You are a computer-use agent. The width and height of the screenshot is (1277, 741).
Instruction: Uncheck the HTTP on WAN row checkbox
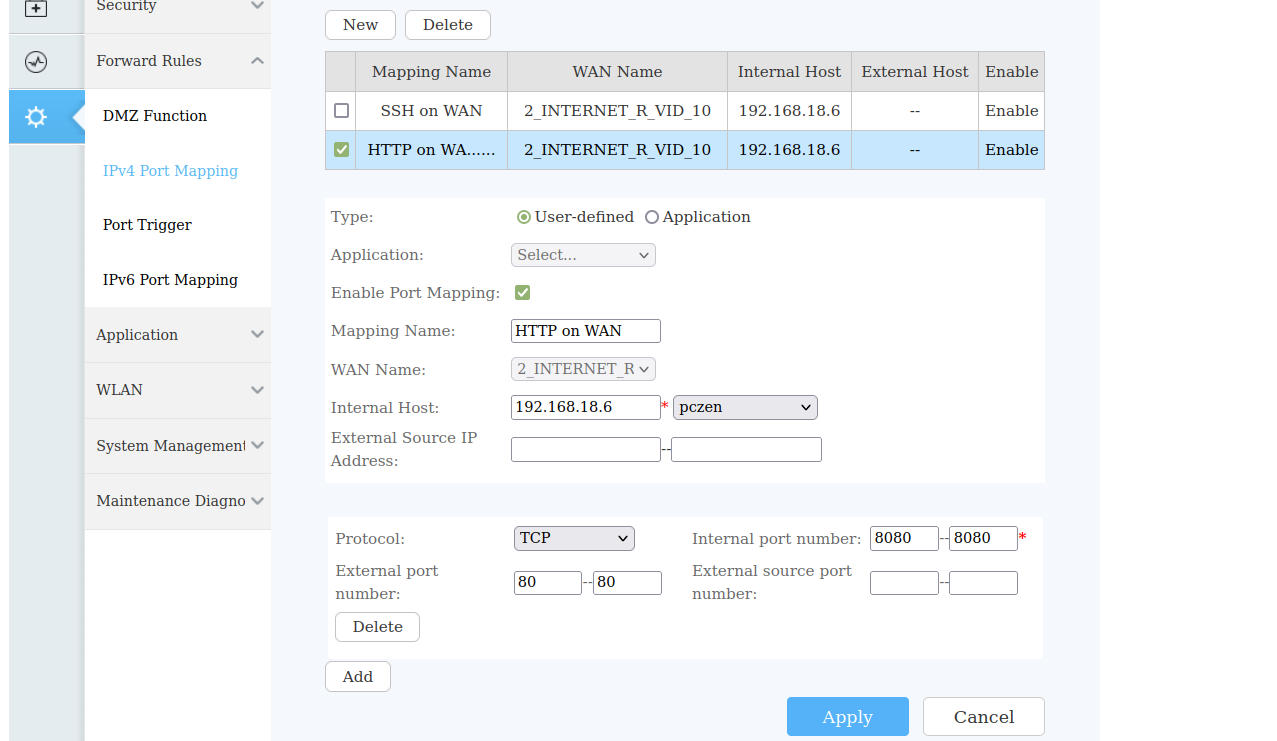(x=341, y=150)
